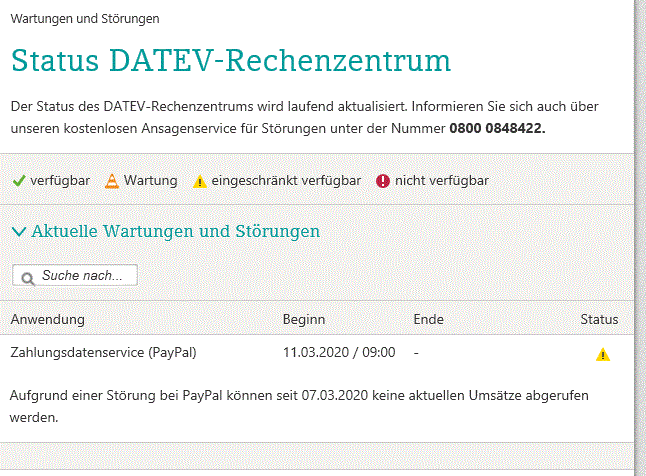
Task: Click the Wartungen und Störungen breadcrumb
Action: (85, 19)
